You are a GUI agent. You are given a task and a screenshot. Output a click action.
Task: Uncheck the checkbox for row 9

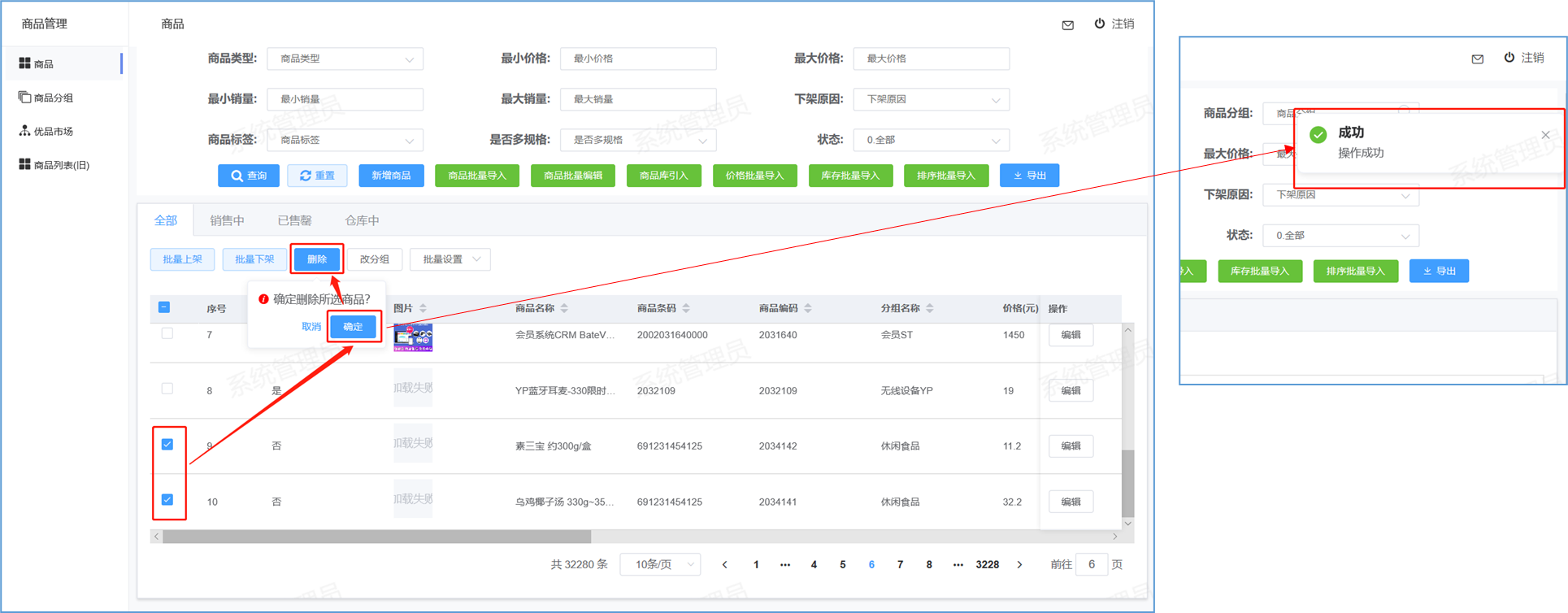(167, 445)
